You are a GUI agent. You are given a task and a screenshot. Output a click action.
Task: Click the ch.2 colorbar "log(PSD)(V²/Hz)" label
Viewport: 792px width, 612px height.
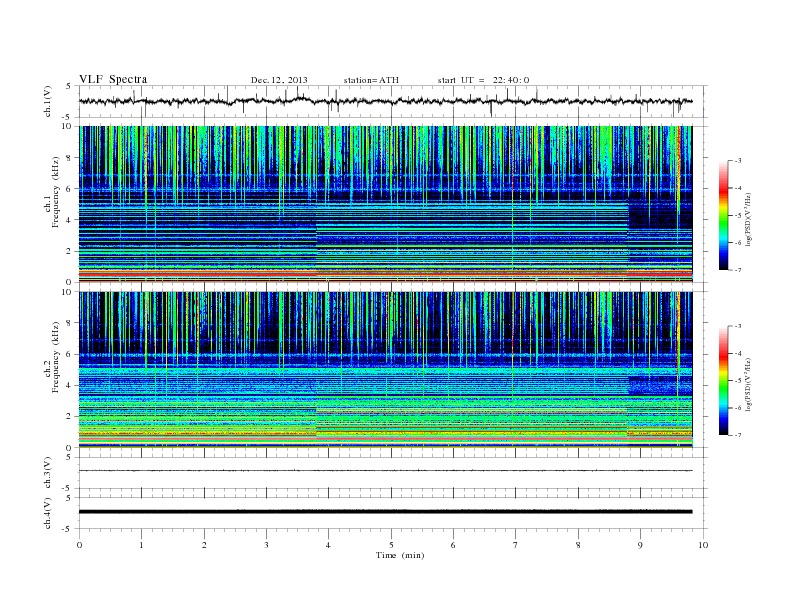tap(749, 385)
